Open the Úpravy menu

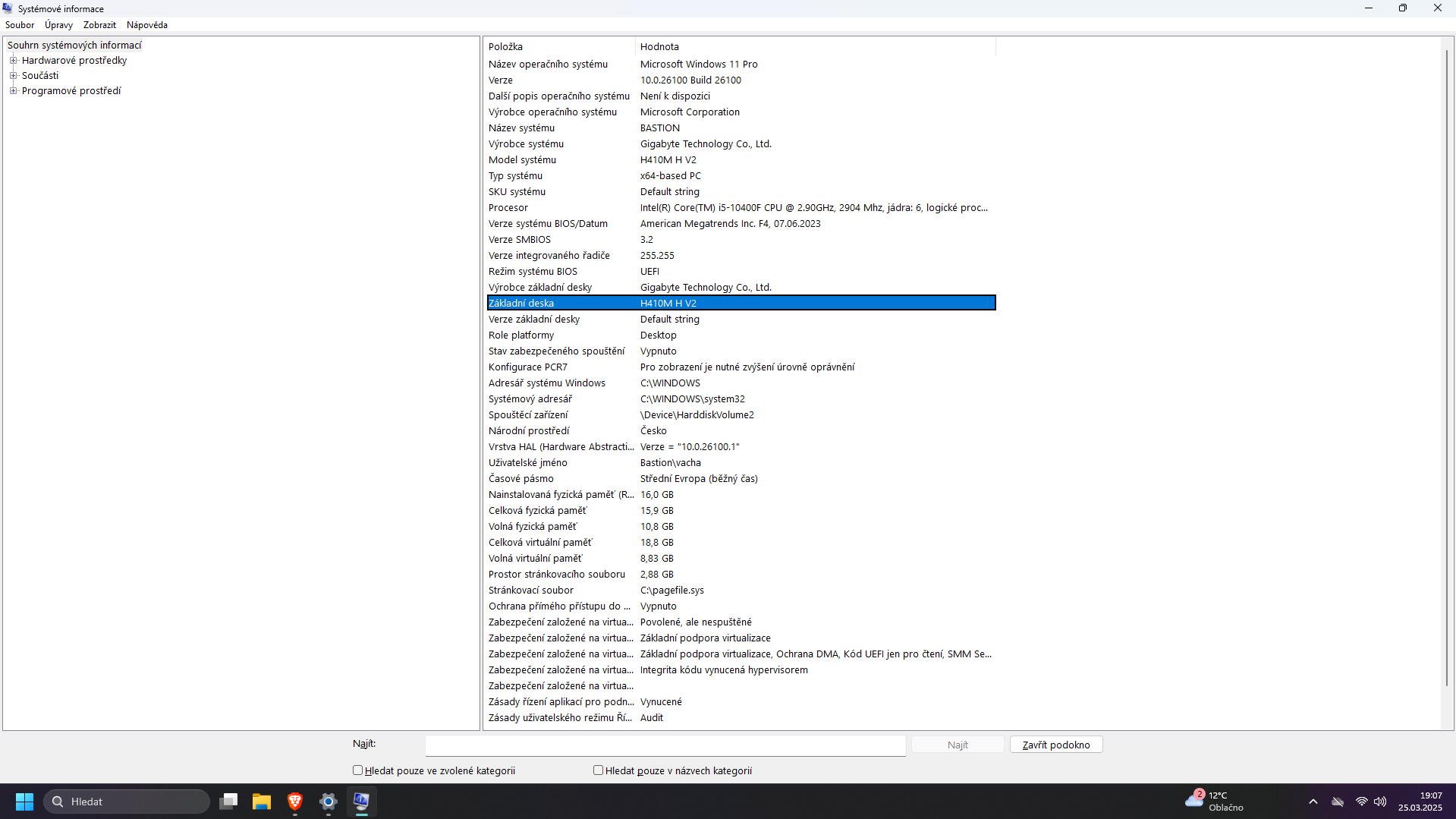(58, 25)
